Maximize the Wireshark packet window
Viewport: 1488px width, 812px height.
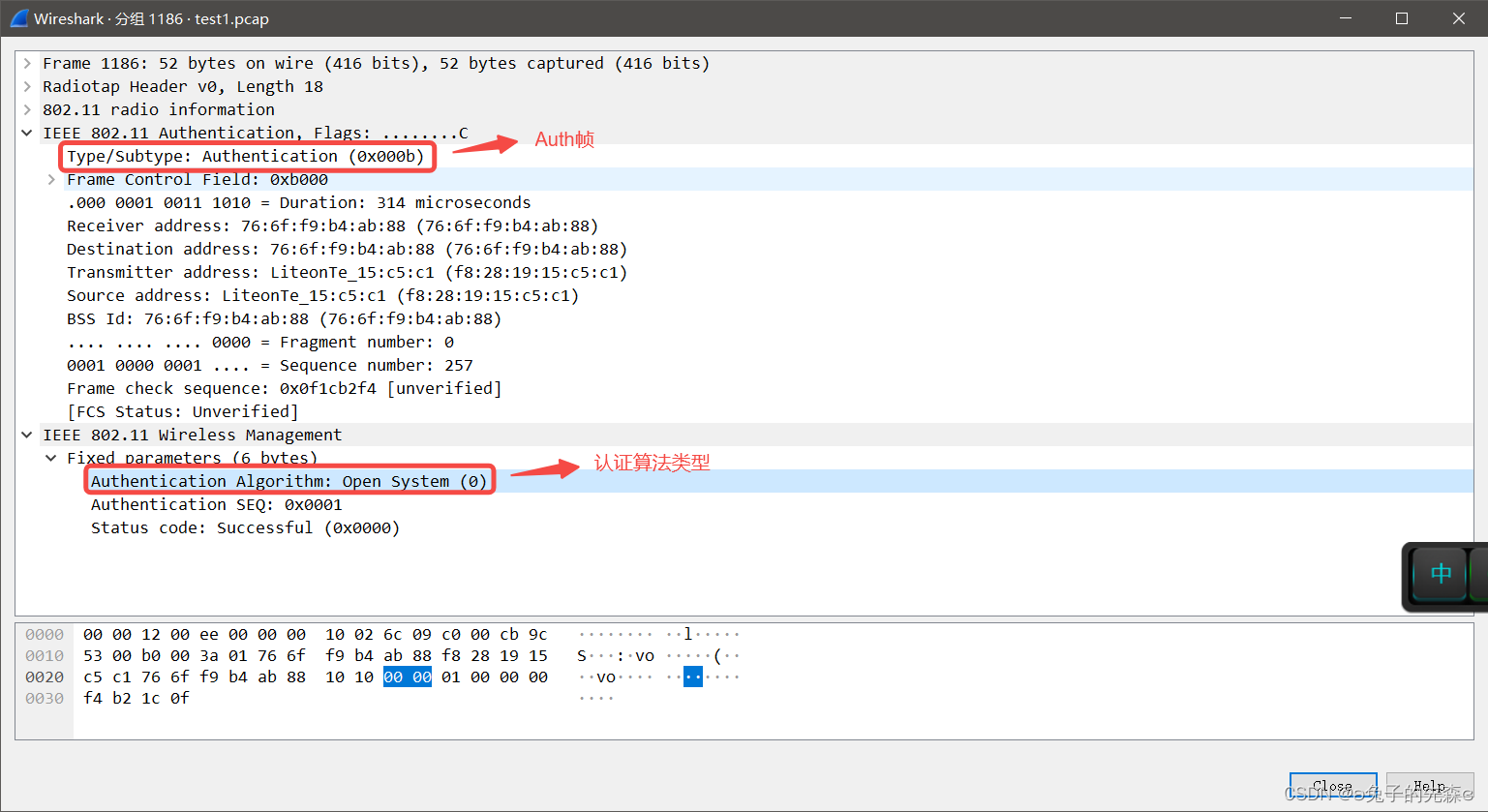tap(1402, 18)
